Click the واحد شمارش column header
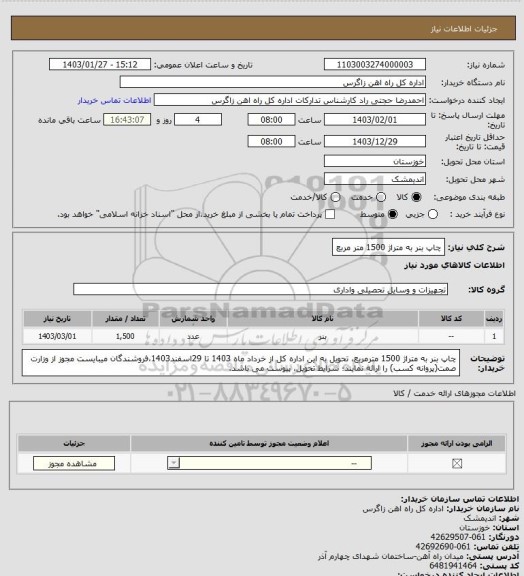524x576 pixels. 193,318
